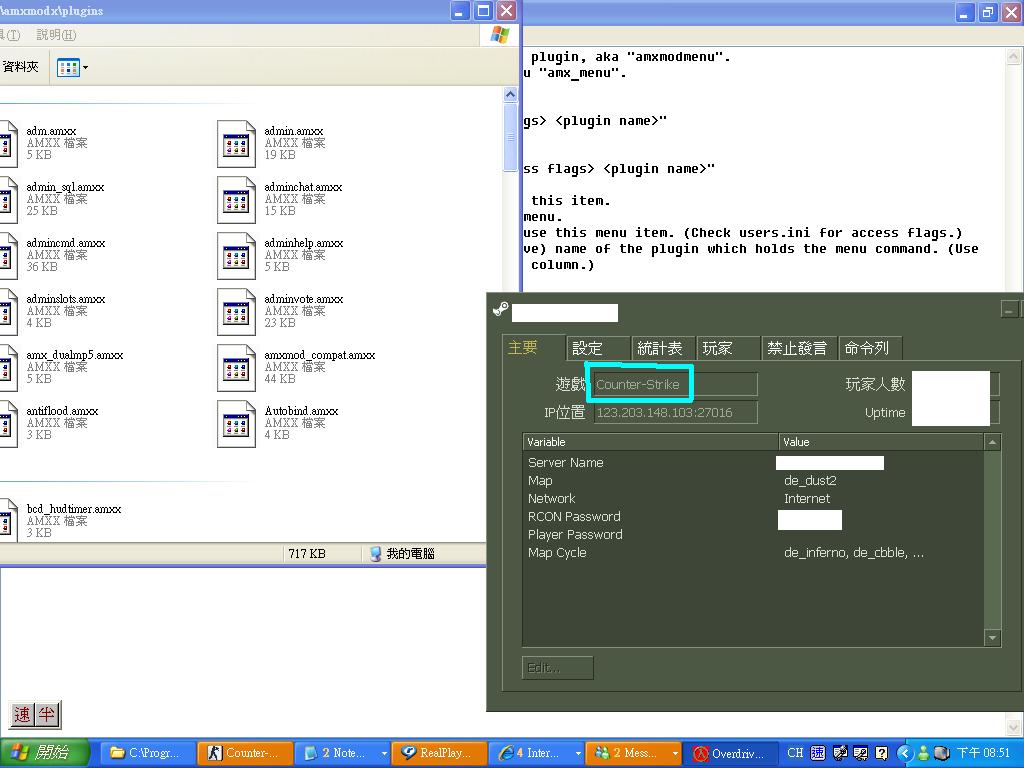Click the Edit... button in server window

tap(558, 668)
